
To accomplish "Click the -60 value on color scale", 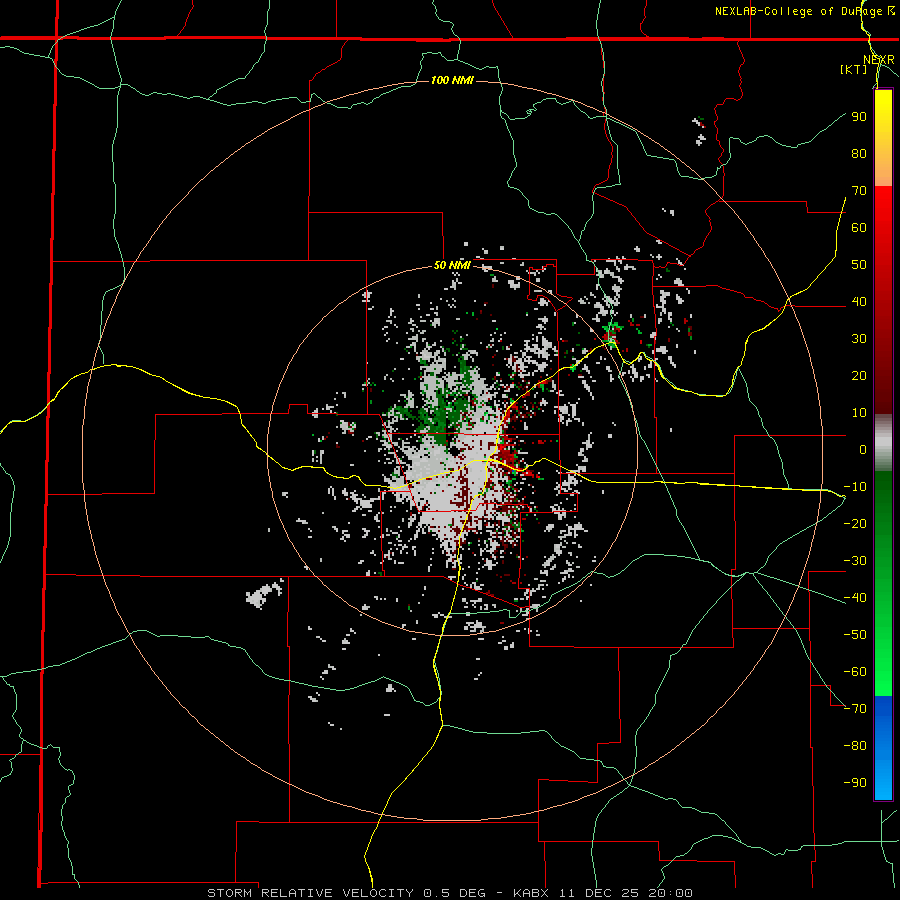I will (855, 672).
